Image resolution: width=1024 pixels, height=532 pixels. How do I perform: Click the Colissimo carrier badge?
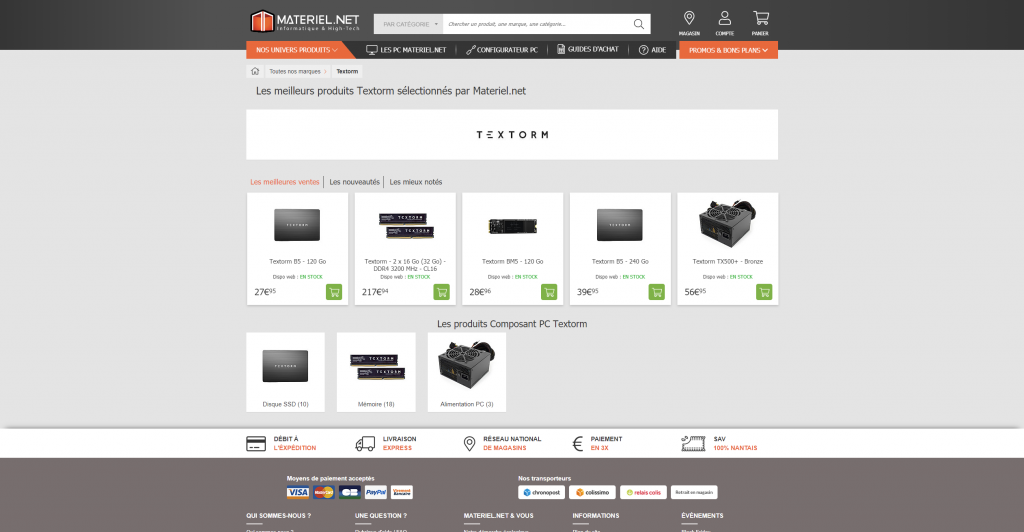coord(592,492)
